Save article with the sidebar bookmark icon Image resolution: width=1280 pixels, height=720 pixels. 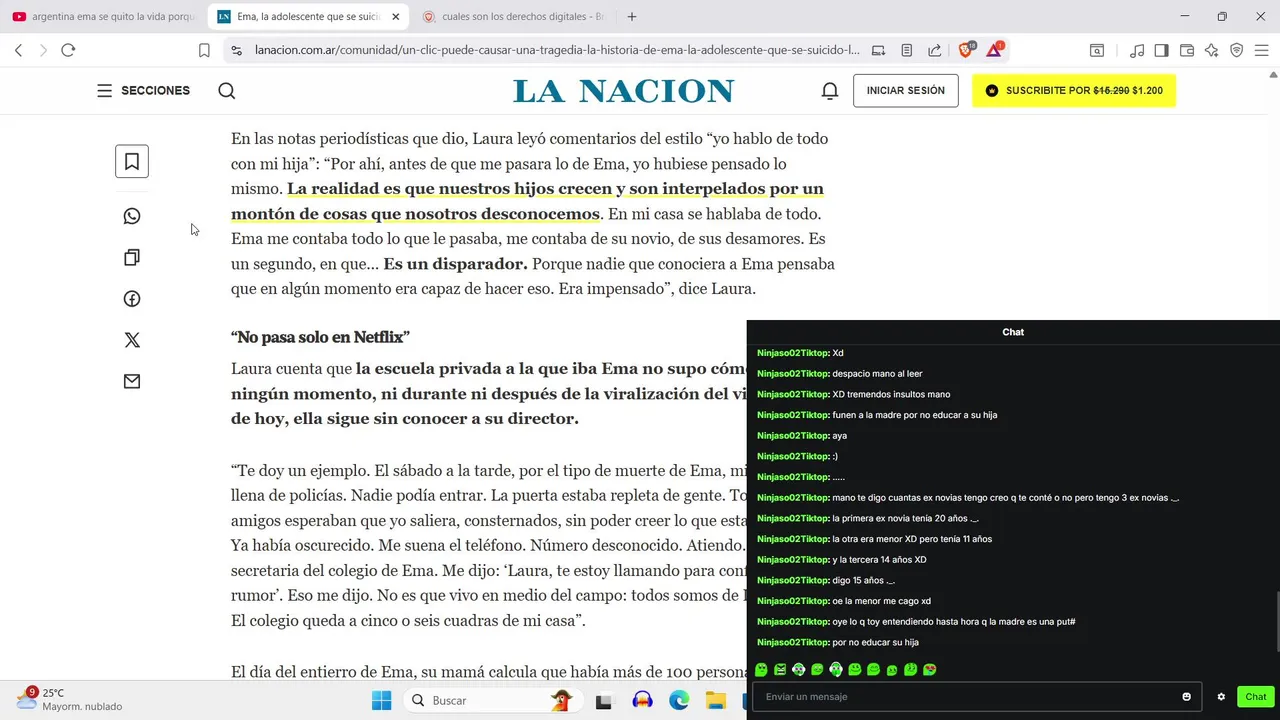132,161
